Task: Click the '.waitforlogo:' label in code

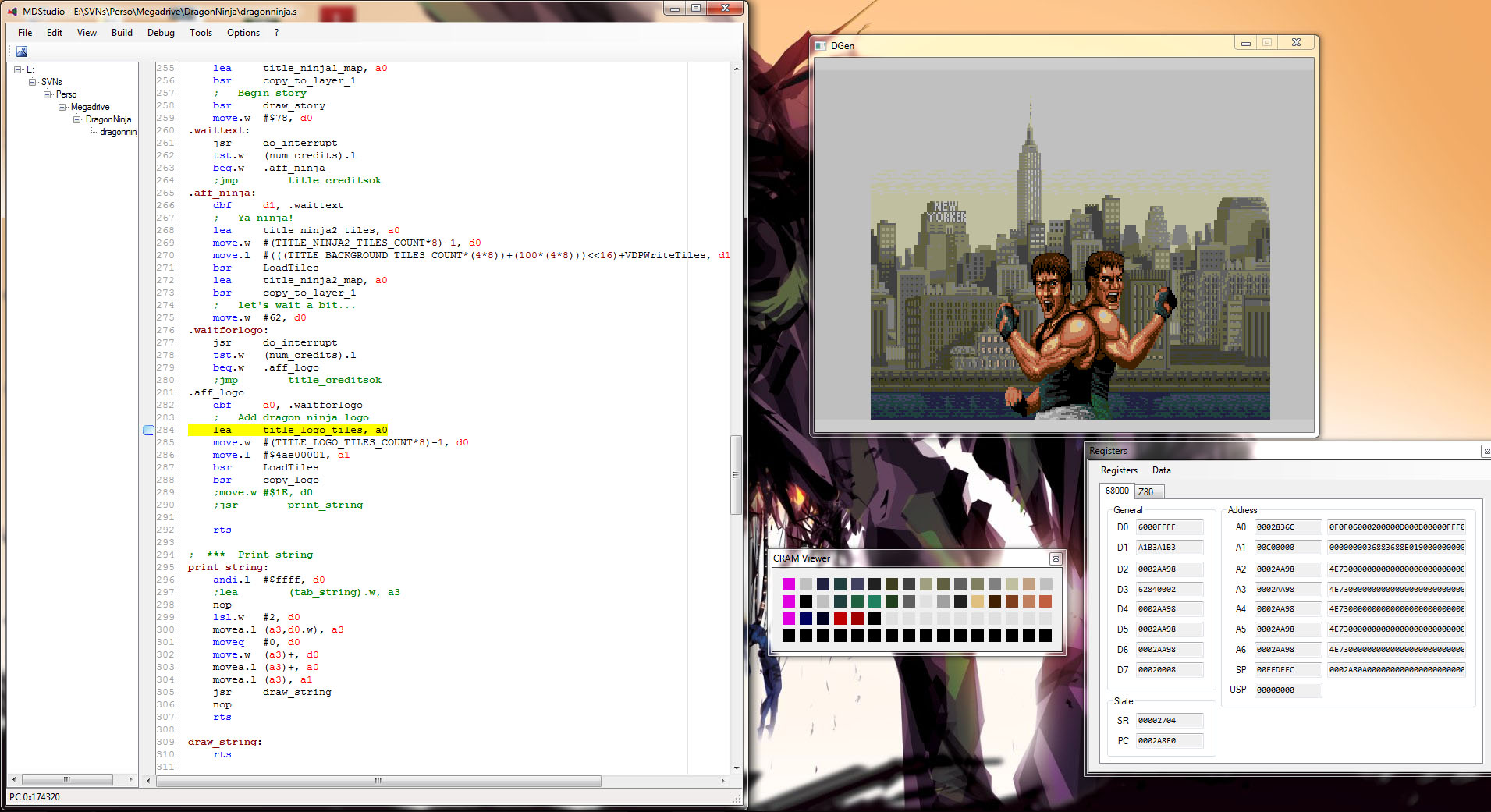Action: click(228, 330)
